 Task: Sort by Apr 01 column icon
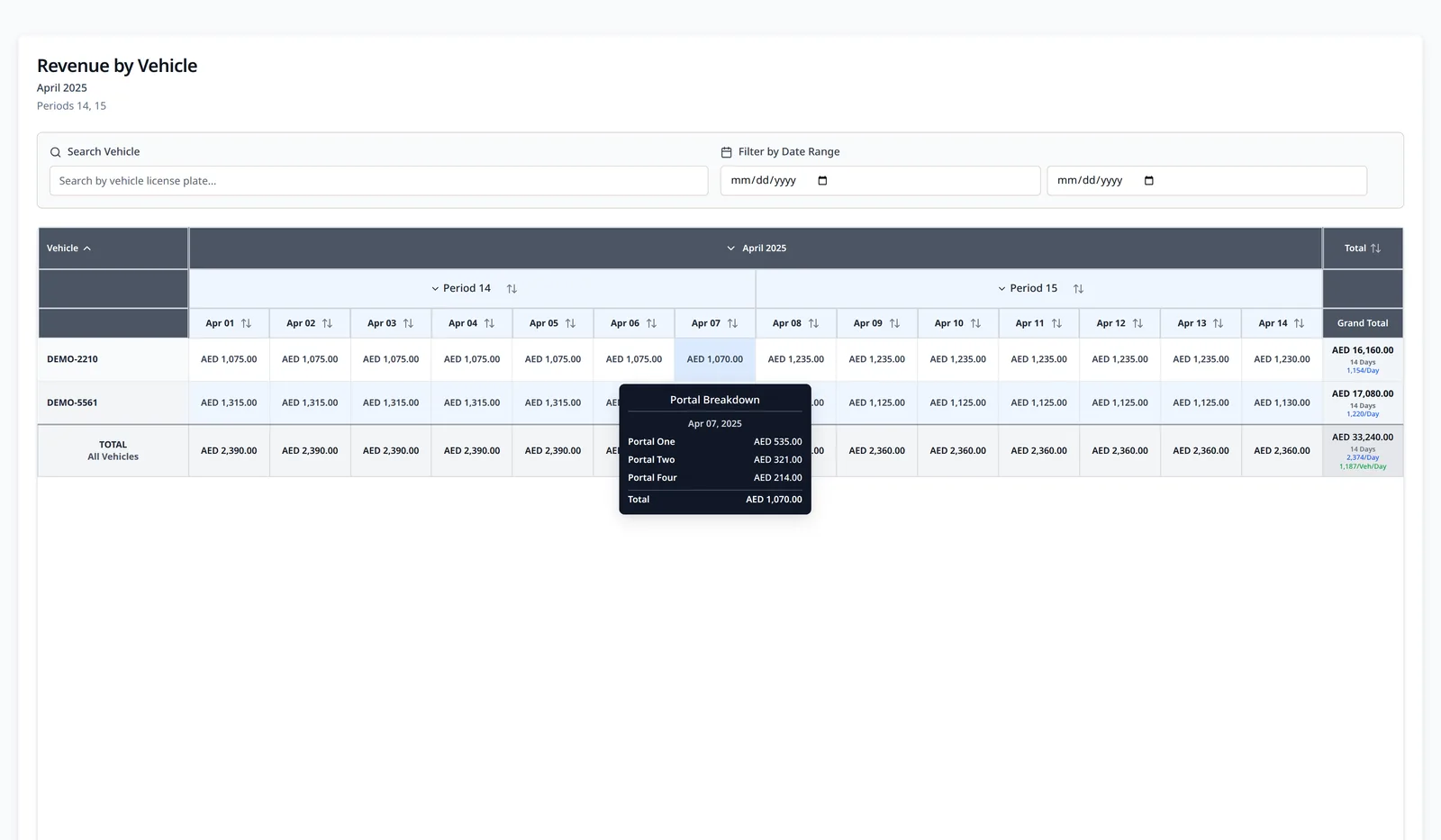(x=246, y=323)
